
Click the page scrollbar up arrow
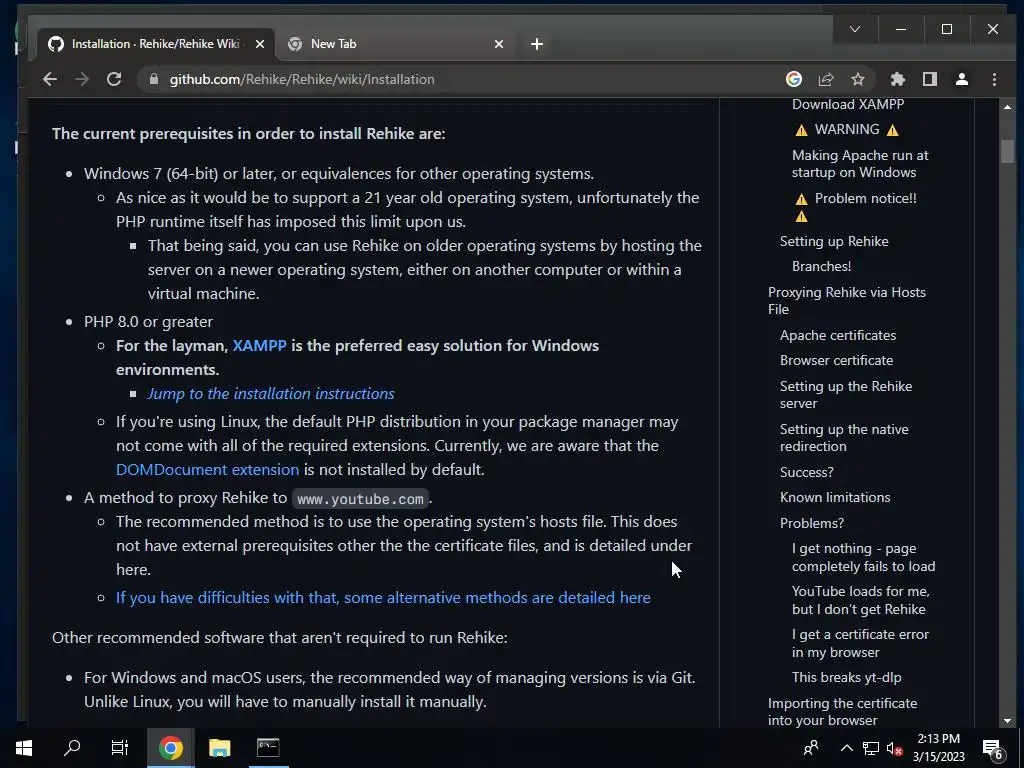coord(1007,106)
